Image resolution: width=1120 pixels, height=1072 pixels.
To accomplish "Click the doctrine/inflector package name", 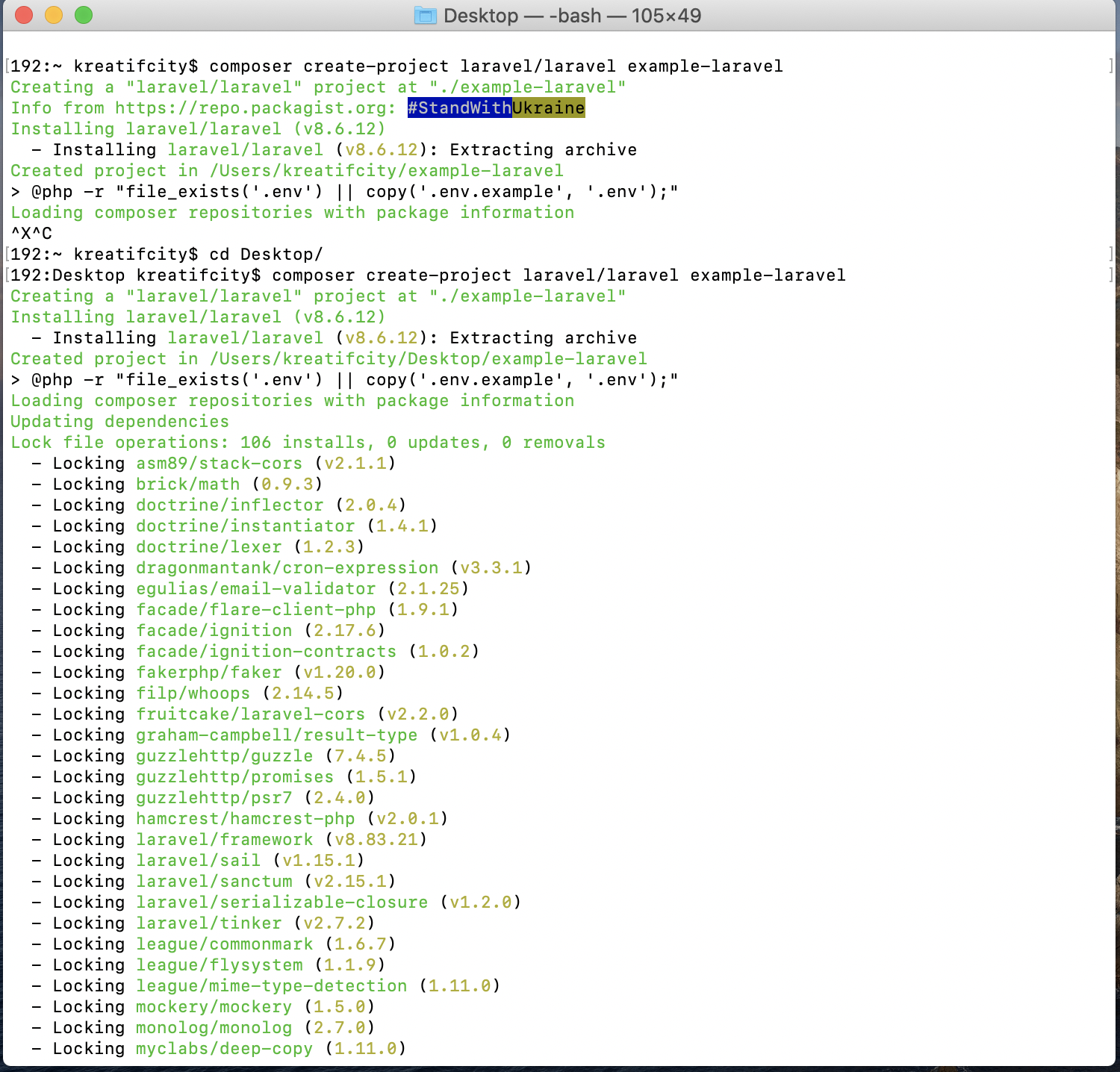I will coord(229,505).
